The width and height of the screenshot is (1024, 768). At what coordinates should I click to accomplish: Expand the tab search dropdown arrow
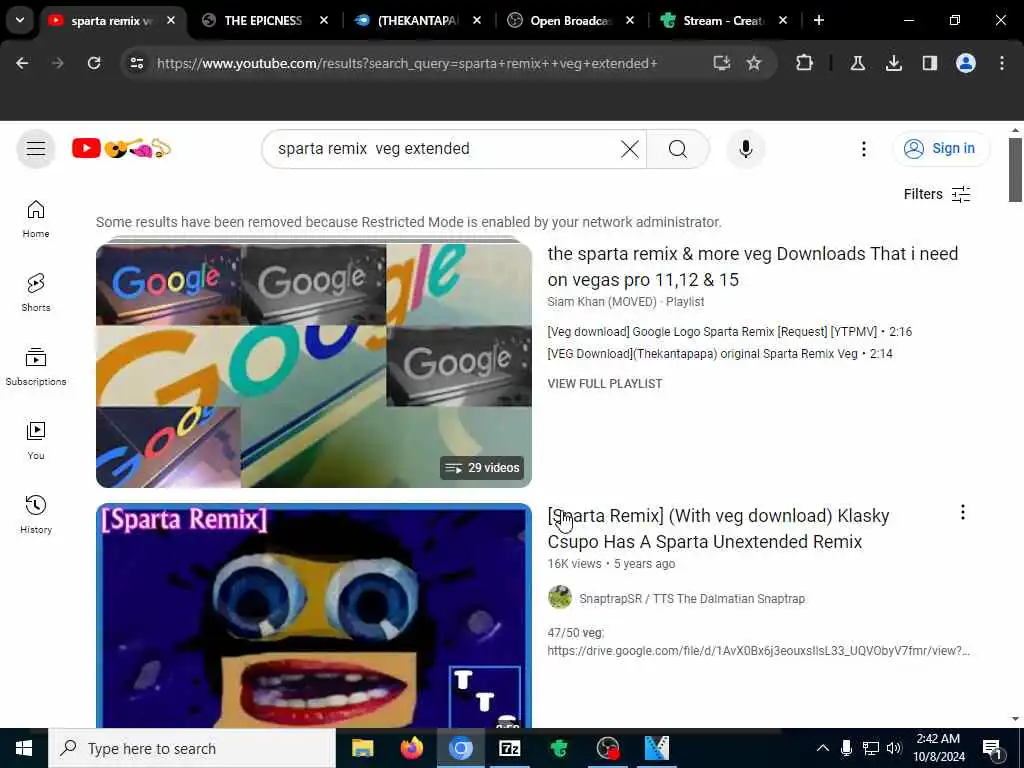[x=20, y=20]
